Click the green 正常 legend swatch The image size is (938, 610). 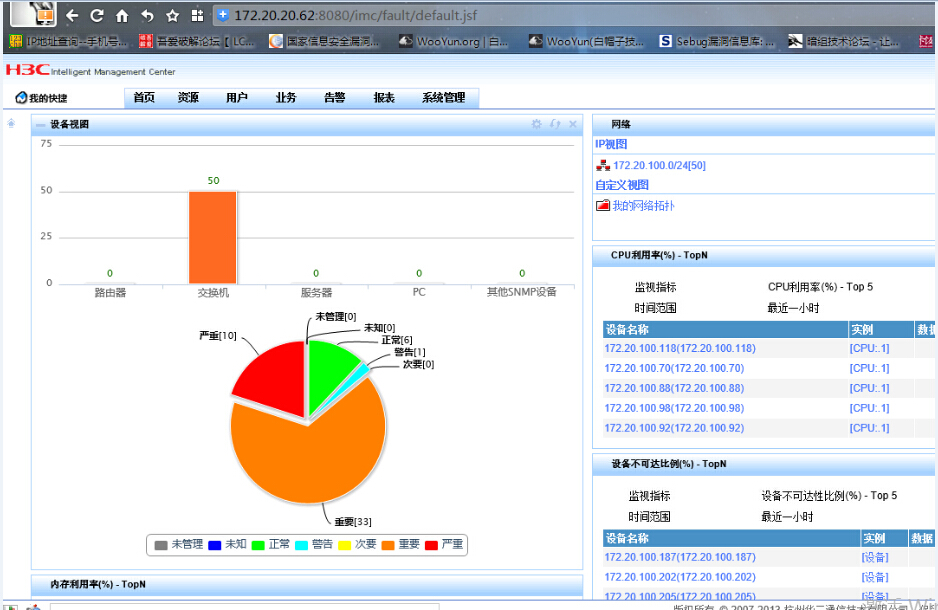point(258,545)
